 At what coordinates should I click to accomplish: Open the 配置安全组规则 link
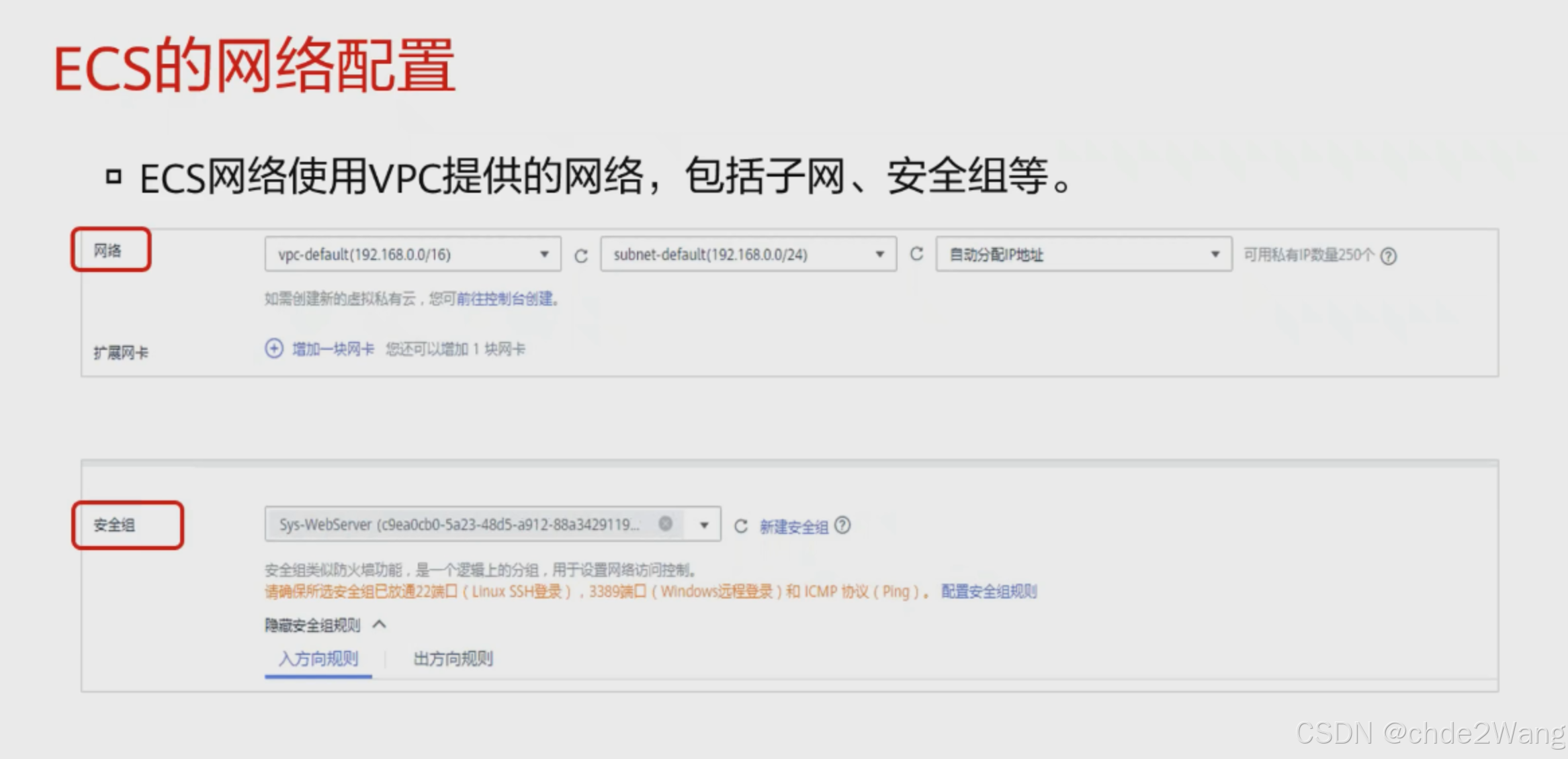click(x=989, y=592)
